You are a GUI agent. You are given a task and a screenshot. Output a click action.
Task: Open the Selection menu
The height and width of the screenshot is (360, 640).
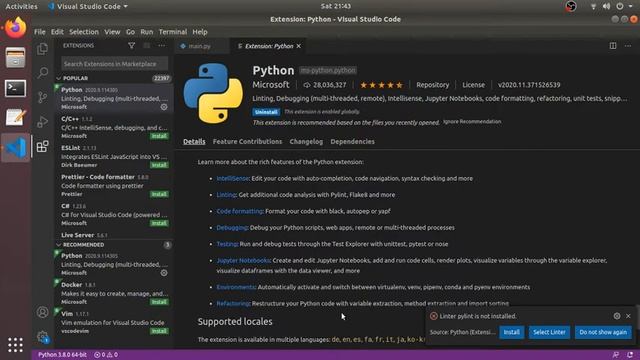click(84, 32)
